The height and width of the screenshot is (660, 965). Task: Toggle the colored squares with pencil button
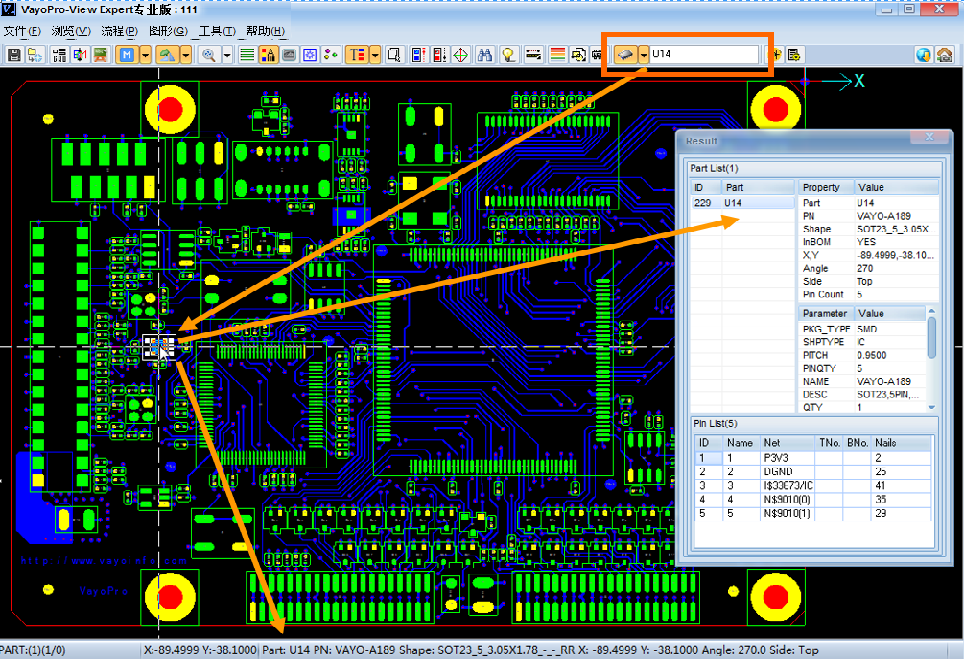tap(268, 55)
